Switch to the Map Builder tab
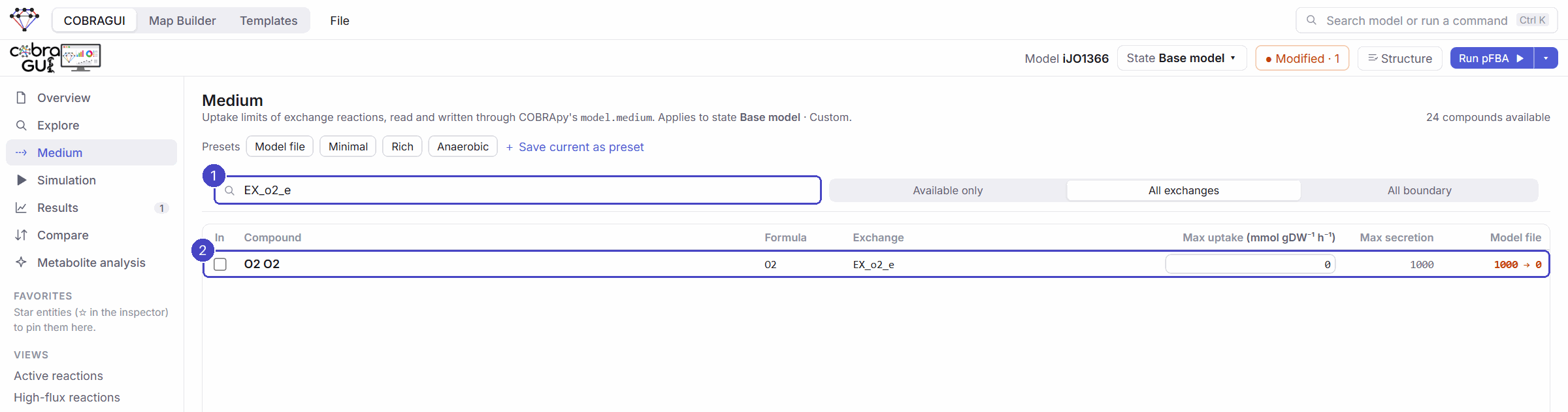The image size is (1568, 412). [182, 20]
